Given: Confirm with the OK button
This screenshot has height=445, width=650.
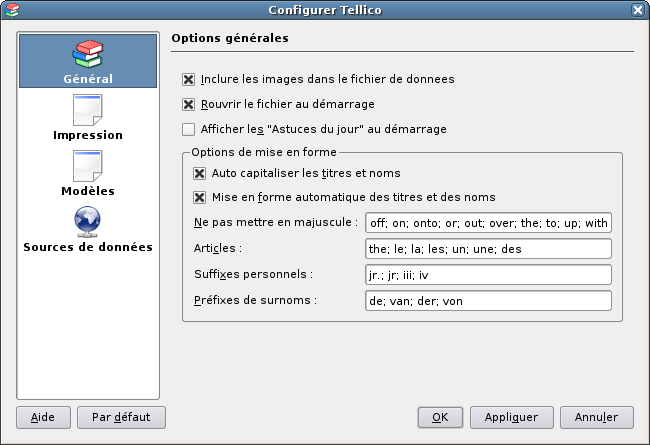Looking at the screenshot, I should (440, 417).
